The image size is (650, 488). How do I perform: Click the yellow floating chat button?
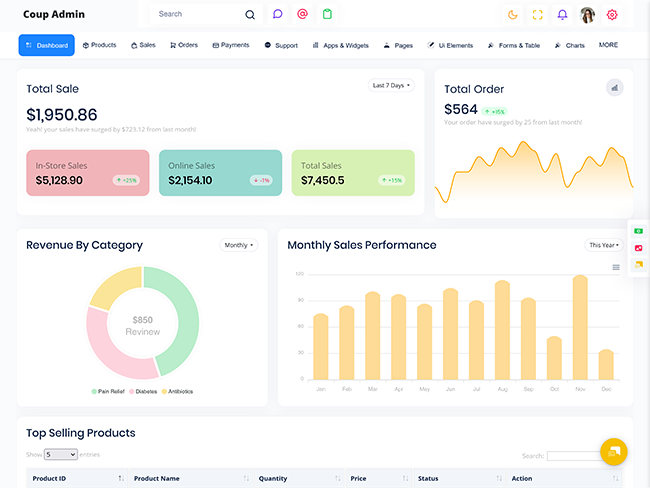coord(613,451)
